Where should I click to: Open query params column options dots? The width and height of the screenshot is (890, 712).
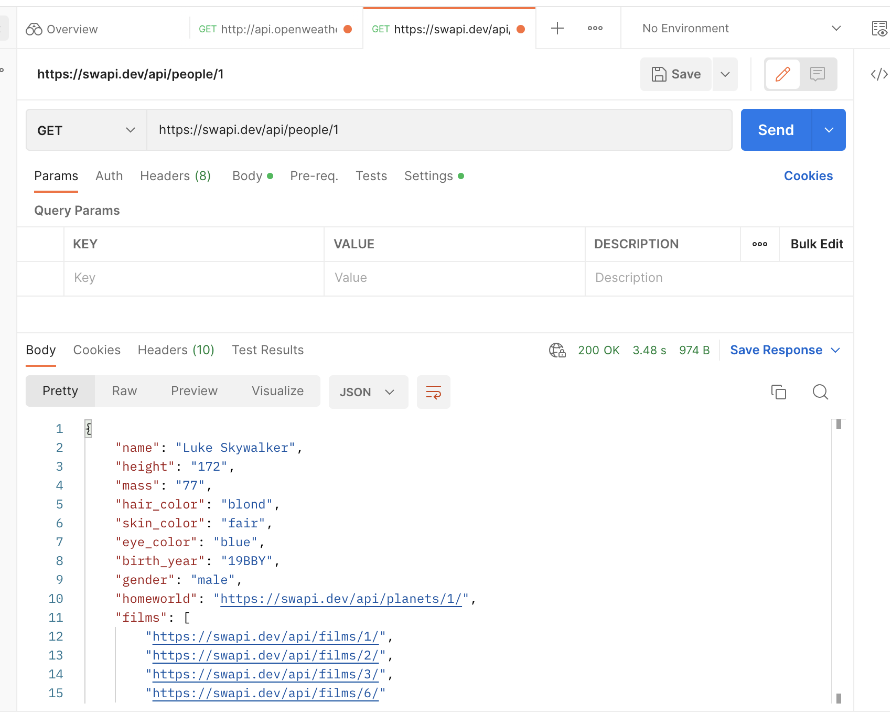(x=759, y=244)
